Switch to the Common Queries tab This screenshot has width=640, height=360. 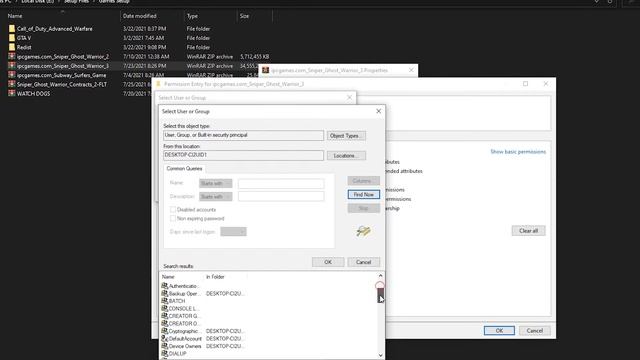pyautogui.click(x=184, y=168)
